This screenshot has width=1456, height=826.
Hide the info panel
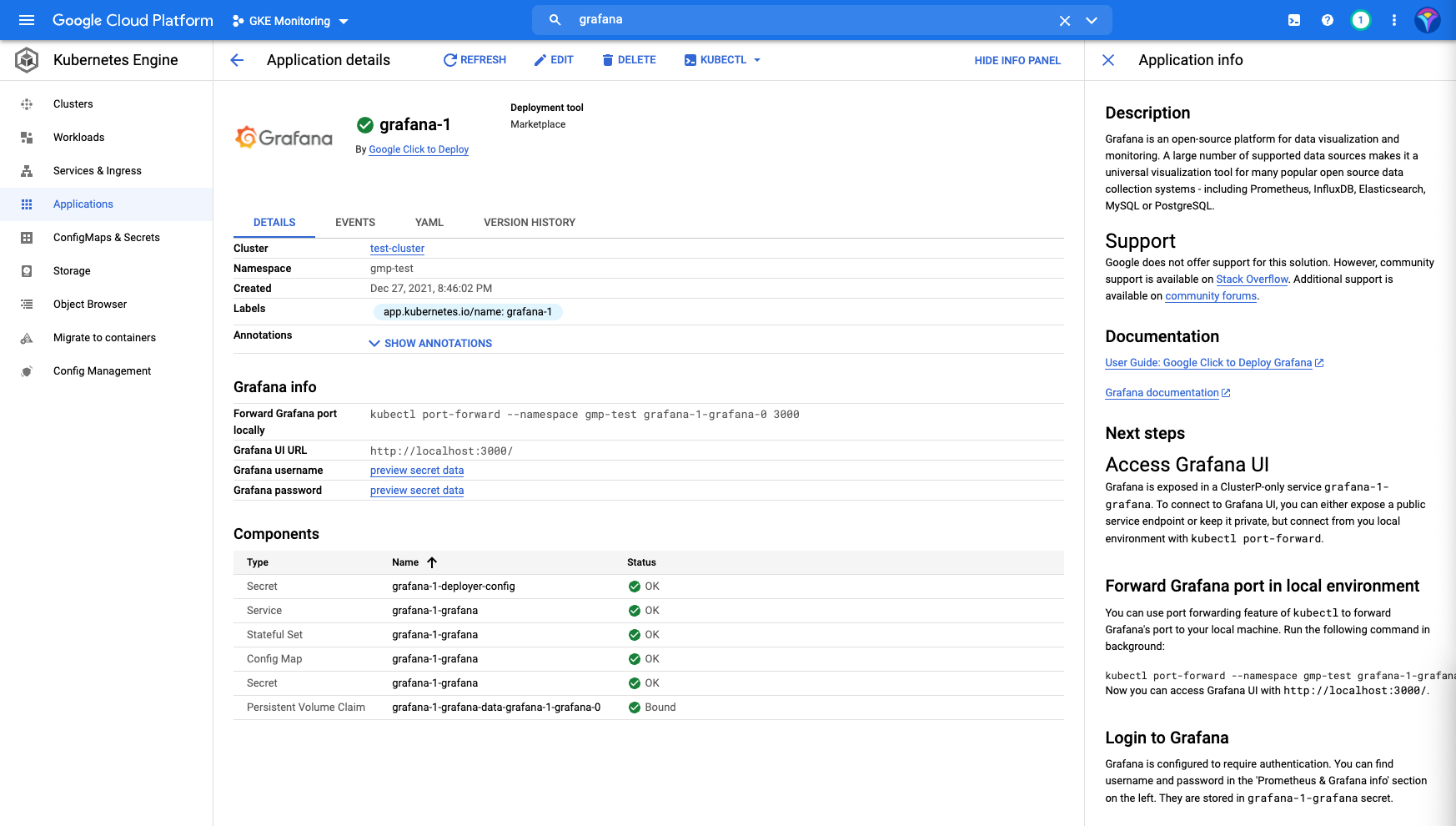1017,60
